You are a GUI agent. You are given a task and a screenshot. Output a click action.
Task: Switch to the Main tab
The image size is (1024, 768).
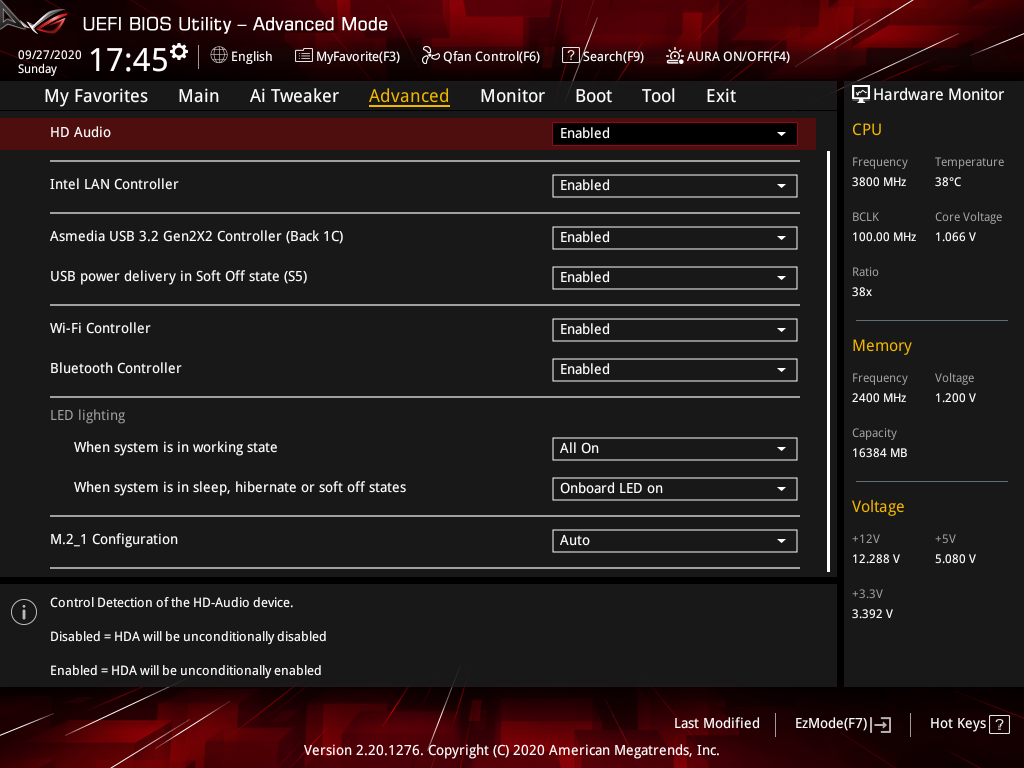[x=199, y=96]
